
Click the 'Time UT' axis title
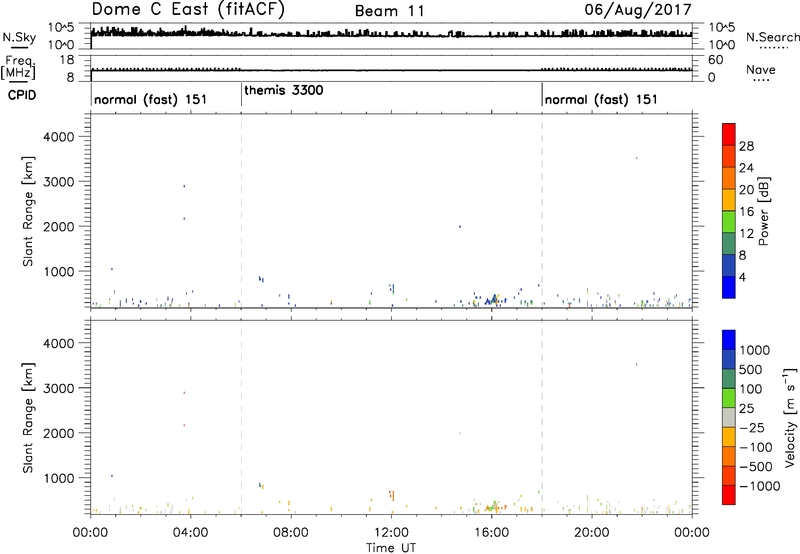pos(391,548)
